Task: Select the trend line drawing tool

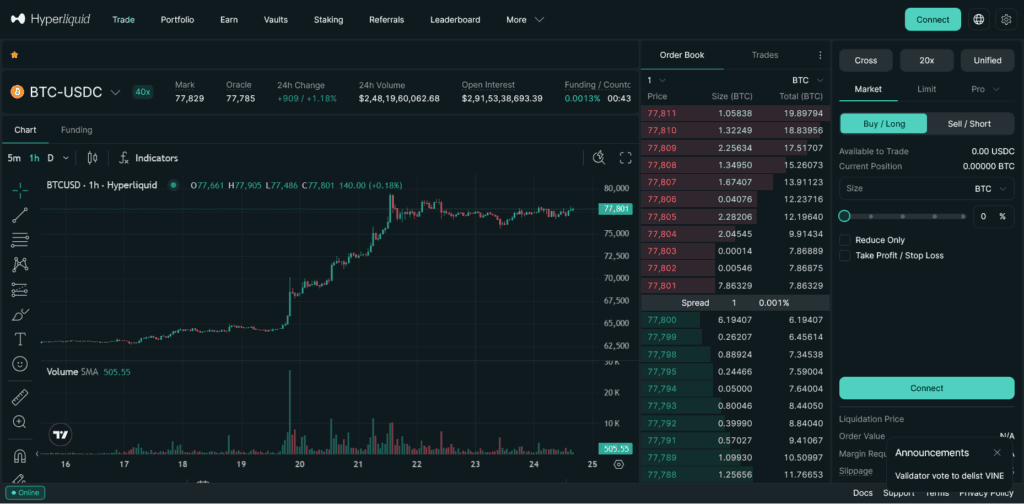Action: coord(20,215)
